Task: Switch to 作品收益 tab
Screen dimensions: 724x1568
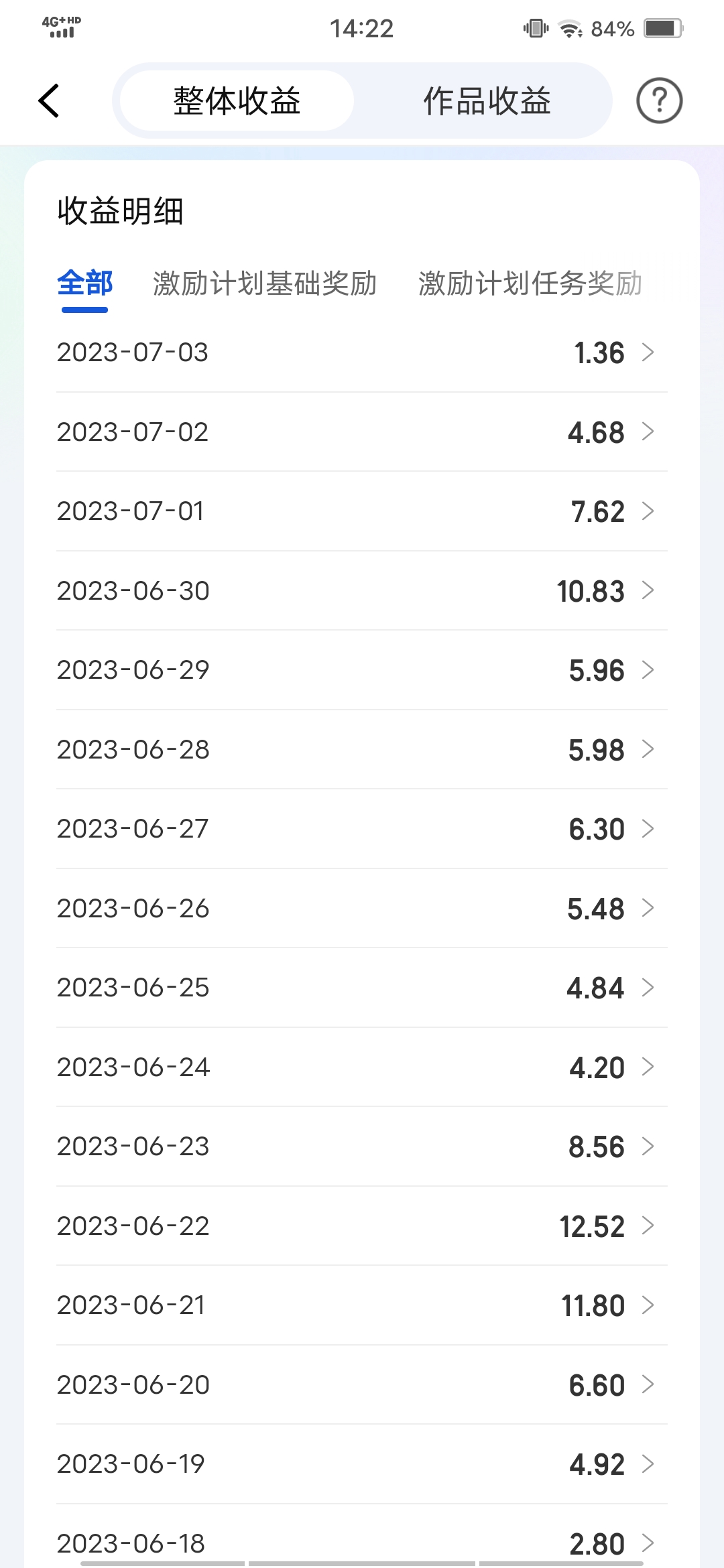Action: coord(487,101)
